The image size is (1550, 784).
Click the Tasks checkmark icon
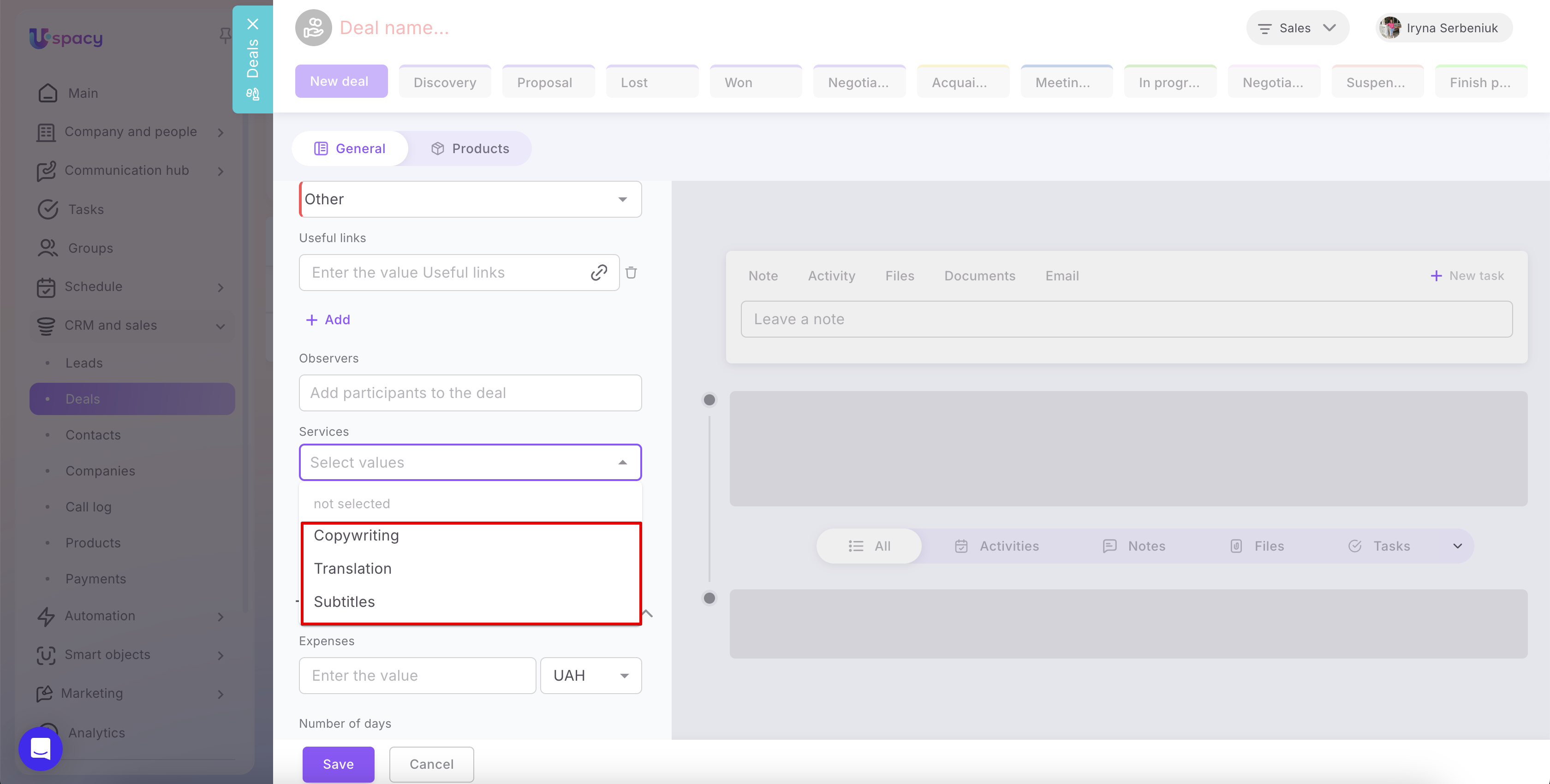[x=48, y=209]
